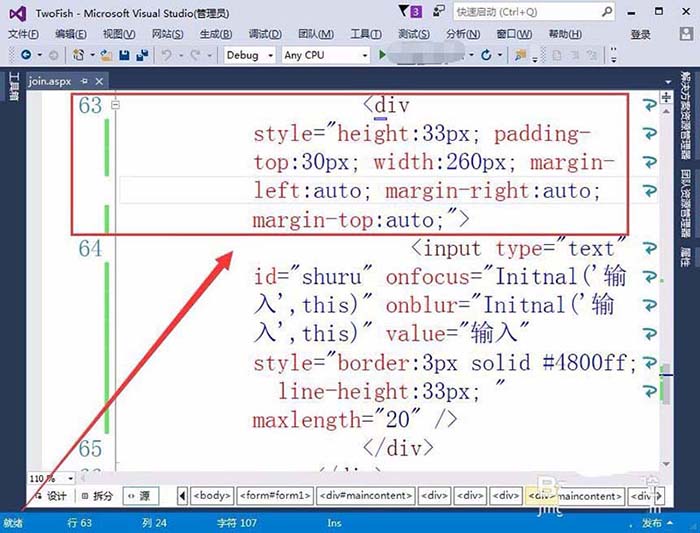The width and height of the screenshot is (700, 533).
Task: Click the Redo arrow icon
Action: (x=195, y=55)
